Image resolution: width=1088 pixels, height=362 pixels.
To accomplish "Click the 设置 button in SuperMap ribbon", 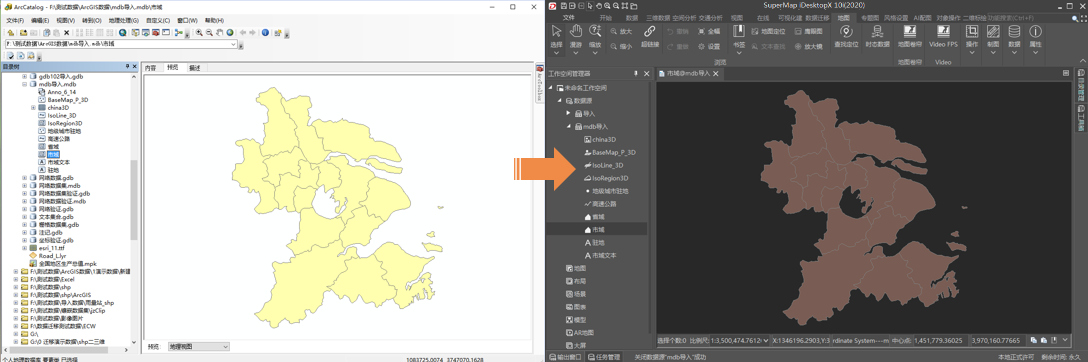I will 709,46.
